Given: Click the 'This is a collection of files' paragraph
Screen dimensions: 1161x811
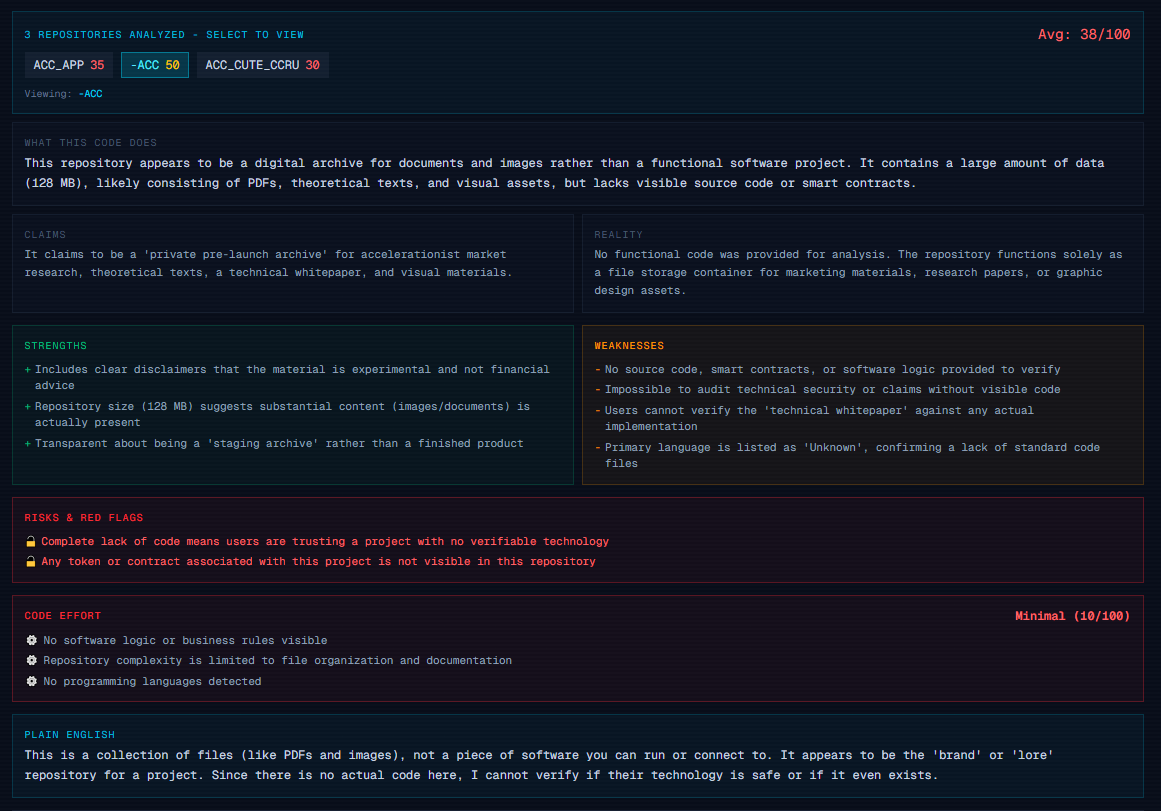Looking at the screenshot, I should tap(539, 764).
